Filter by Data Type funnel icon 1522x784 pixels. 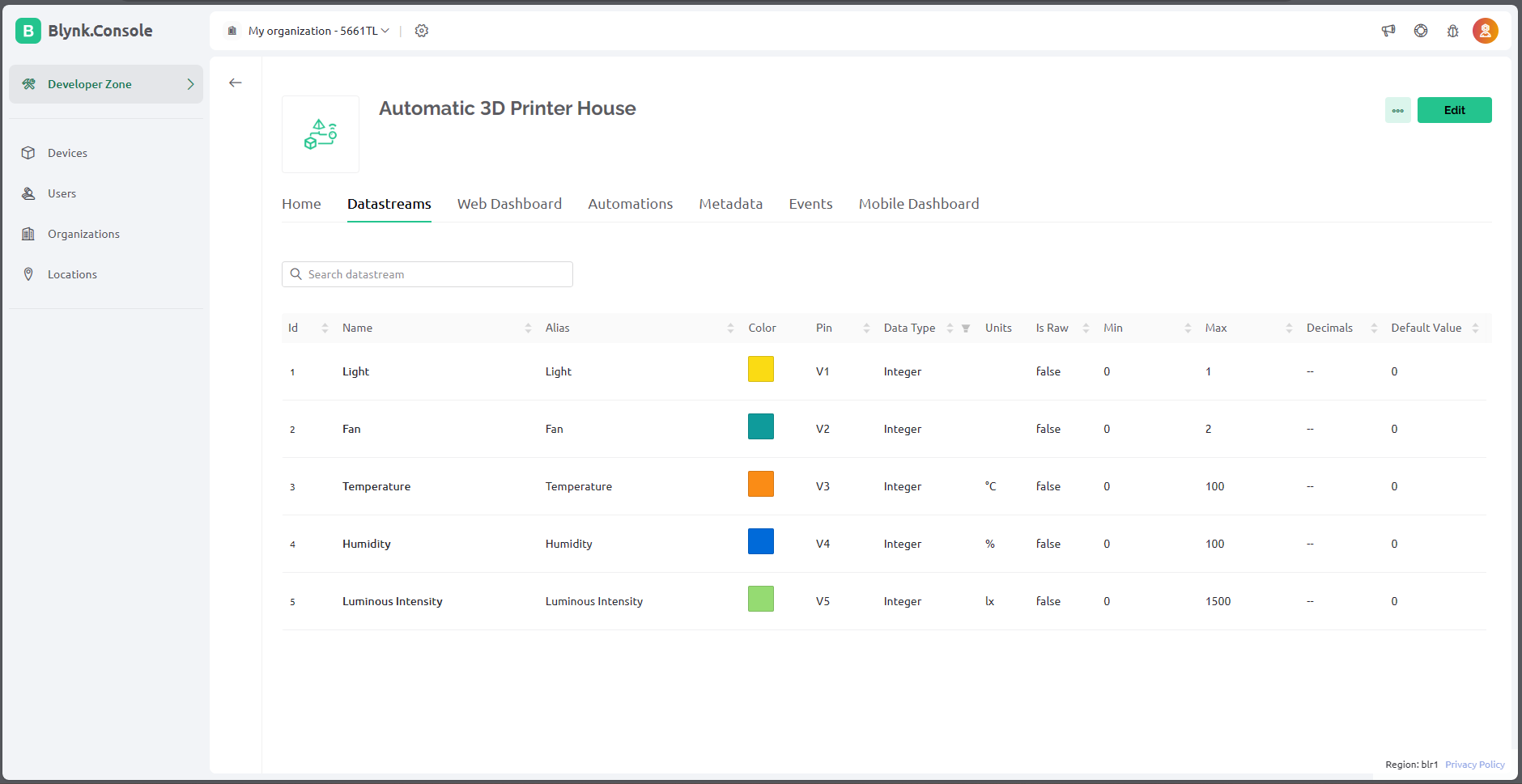[x=966, y=328]
